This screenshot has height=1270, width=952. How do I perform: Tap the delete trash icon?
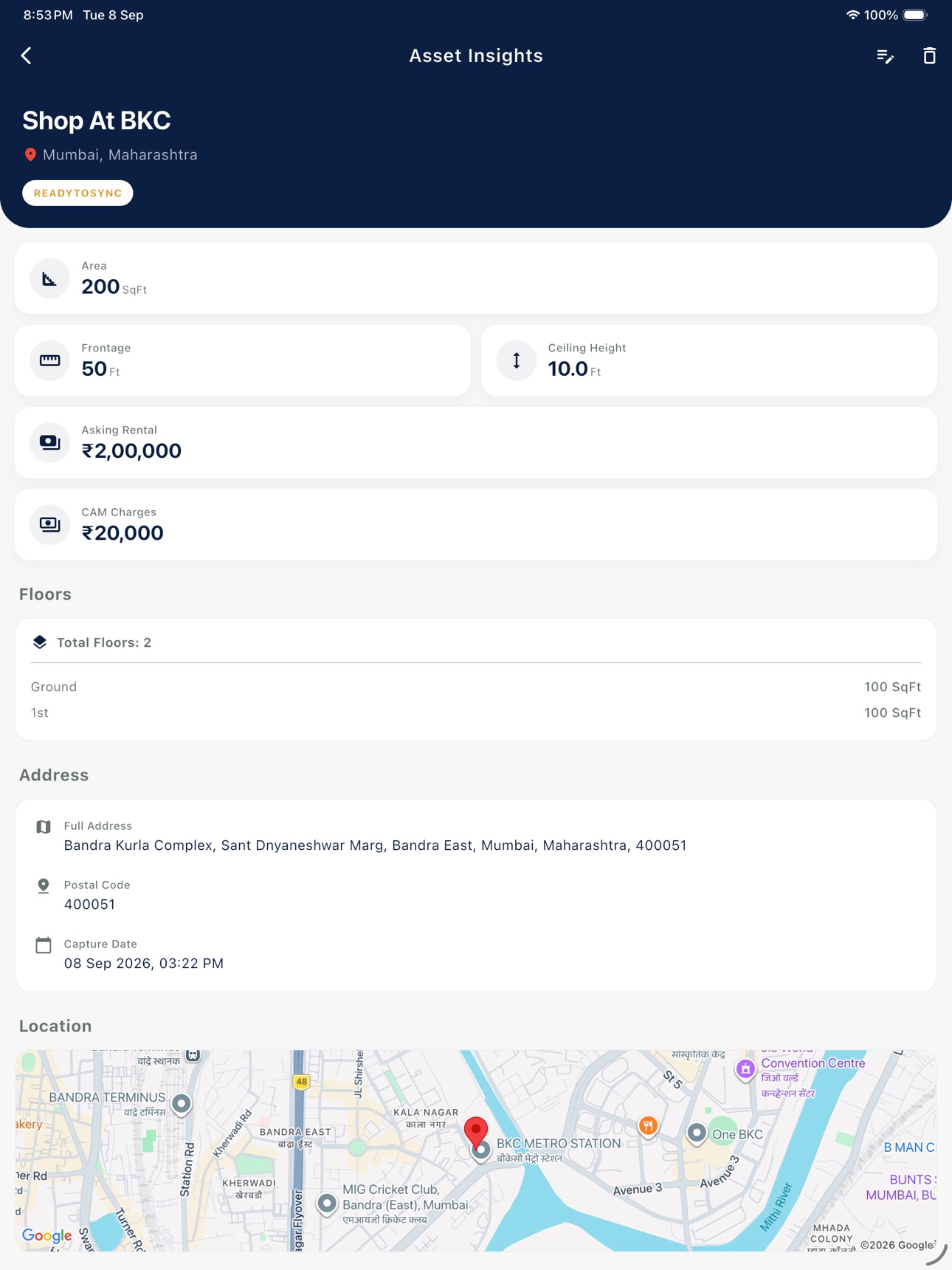tap(929, 55)
